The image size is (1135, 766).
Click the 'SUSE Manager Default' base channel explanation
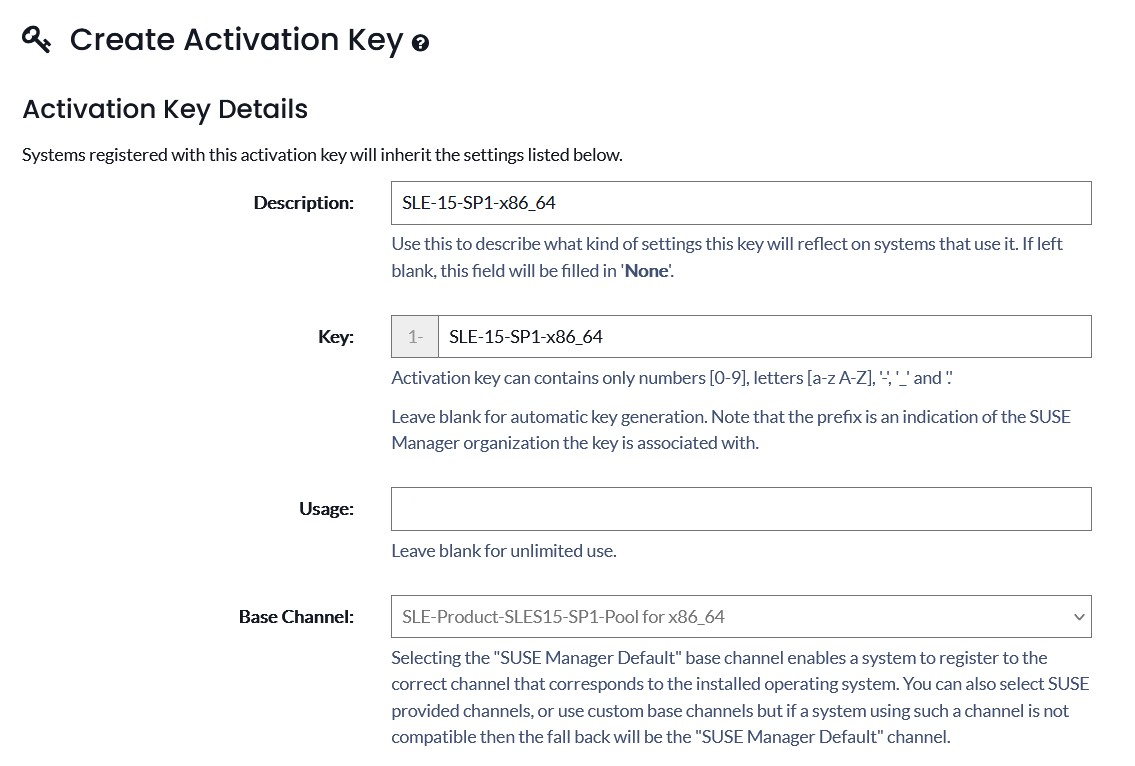(x=741, y=697)
